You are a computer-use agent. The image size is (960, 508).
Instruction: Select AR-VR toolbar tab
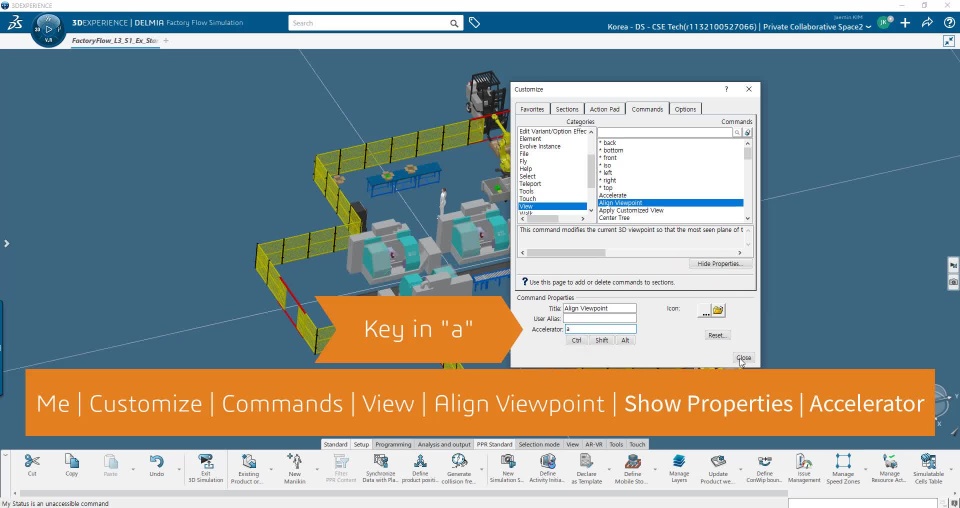tap(594, 444)
